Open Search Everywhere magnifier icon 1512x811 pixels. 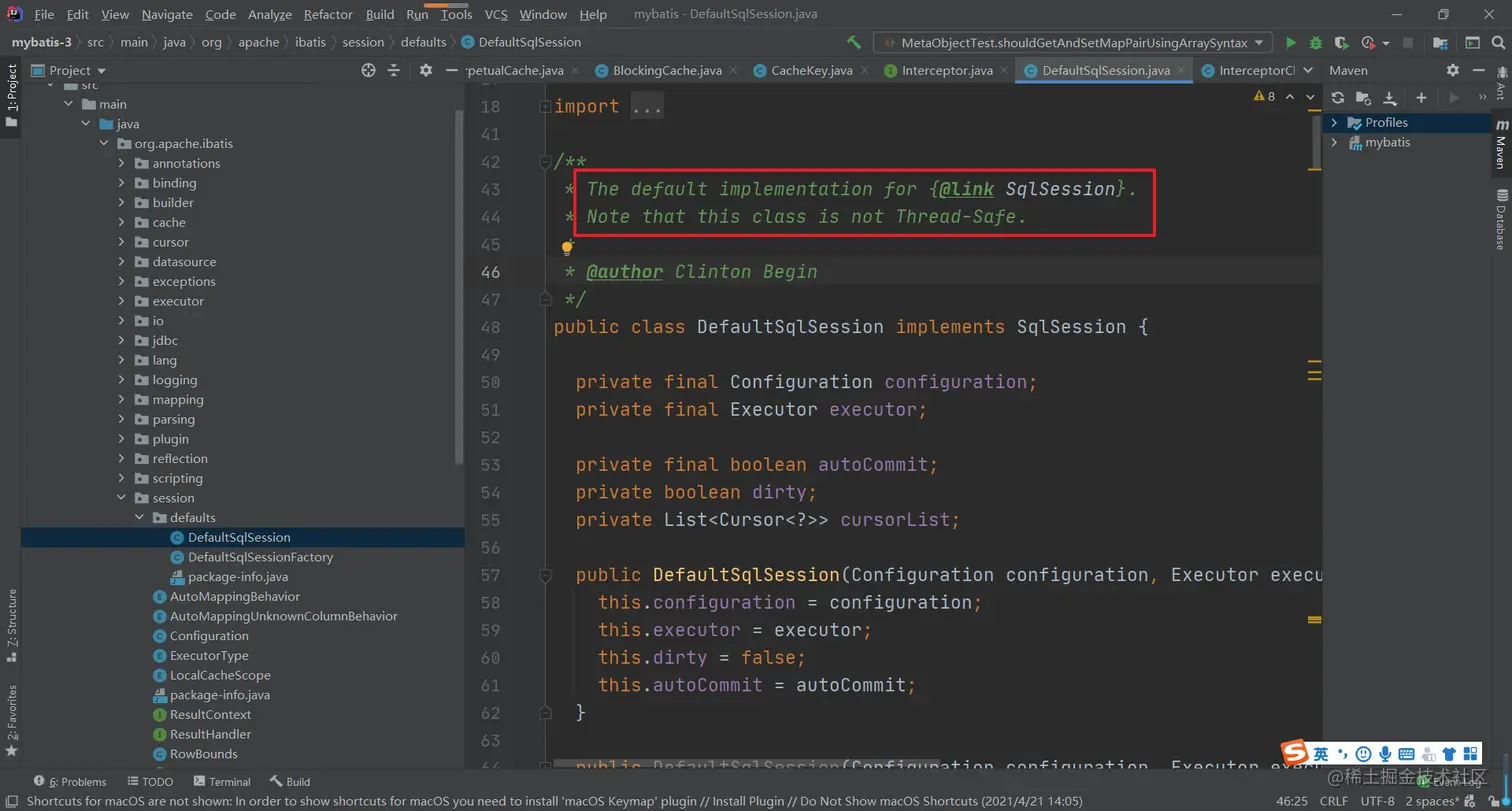click(1497, 43)
